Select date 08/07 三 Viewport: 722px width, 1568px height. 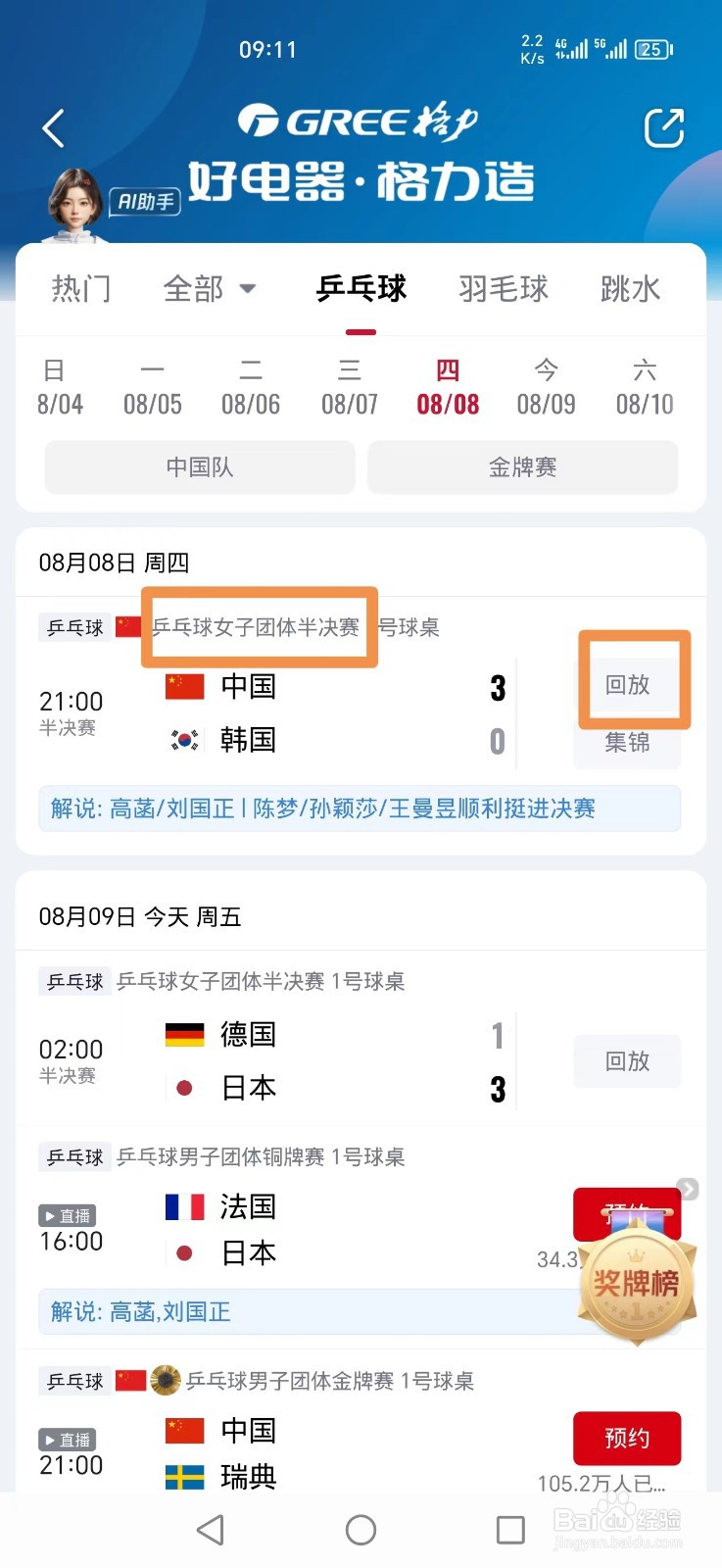[x=349, y=387]
